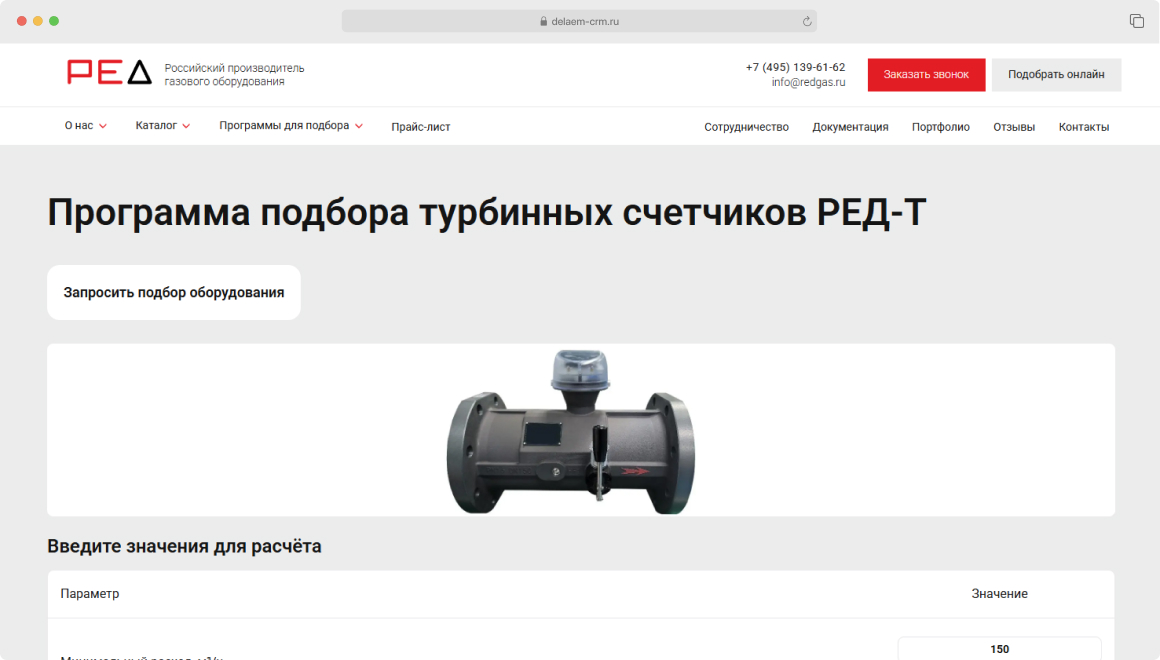This screenshot has height=660, width=1160.
Task: Click the red Заказать звонок button
Action: coord(926,75)
